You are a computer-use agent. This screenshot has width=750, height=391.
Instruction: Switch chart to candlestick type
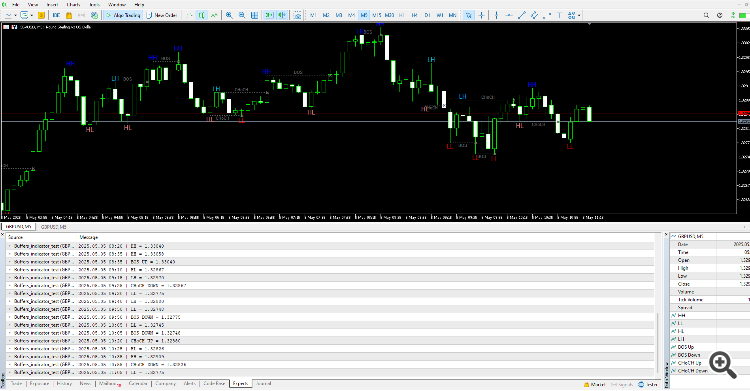pos(201,15)
